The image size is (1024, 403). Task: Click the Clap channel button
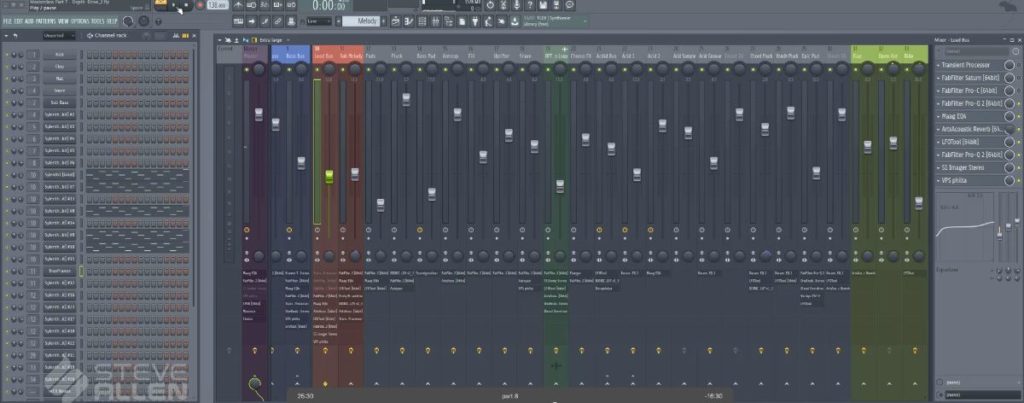pyautogui.click(x=59, y=67)
